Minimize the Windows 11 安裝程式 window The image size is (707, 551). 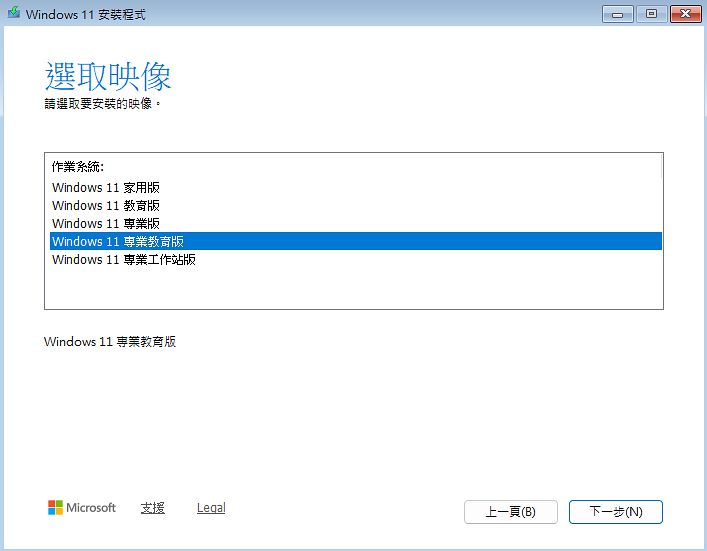617,14
